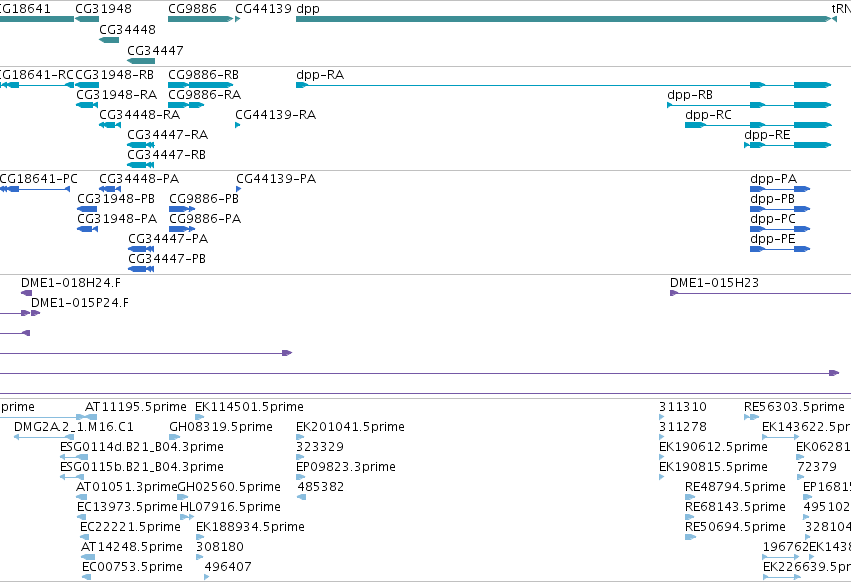This screenshot has height=582, width=851.
Task: Select the EP09823.3prime EST
Action: [301, 477]
